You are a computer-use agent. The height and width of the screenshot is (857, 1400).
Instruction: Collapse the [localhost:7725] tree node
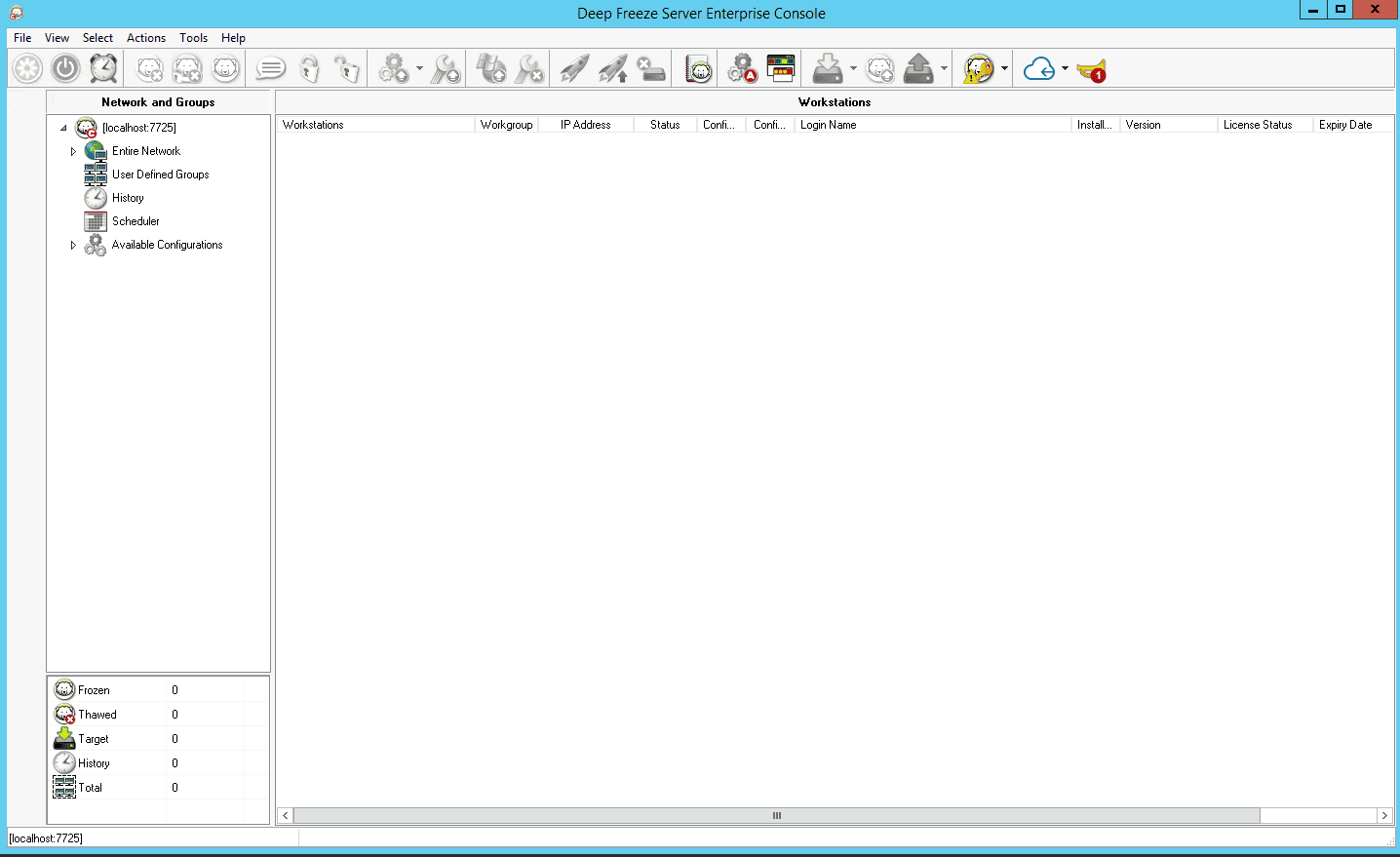[x=63, y=128]
